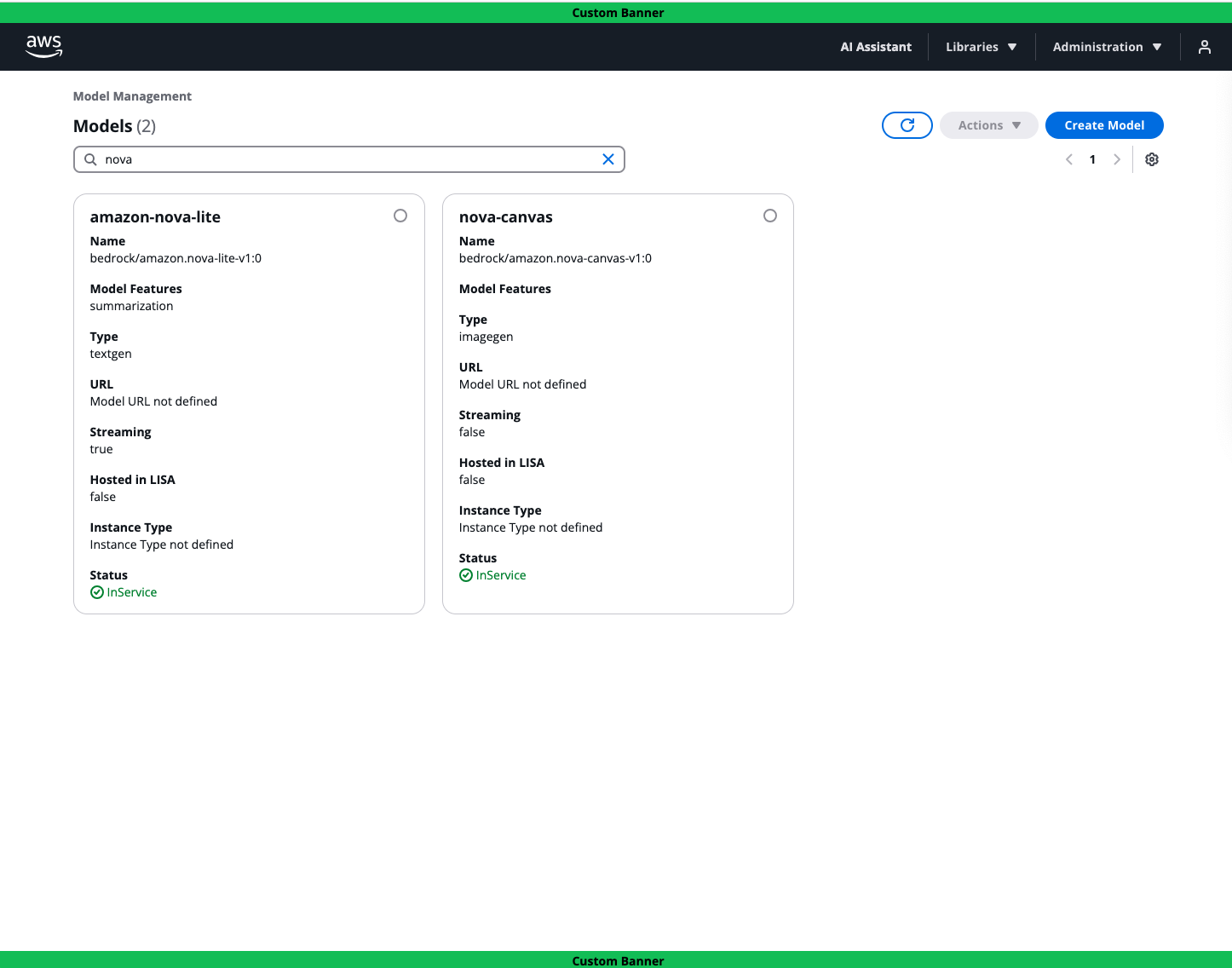Open the user profile icon menu

pyautogui.click(x=1204, y=47)
